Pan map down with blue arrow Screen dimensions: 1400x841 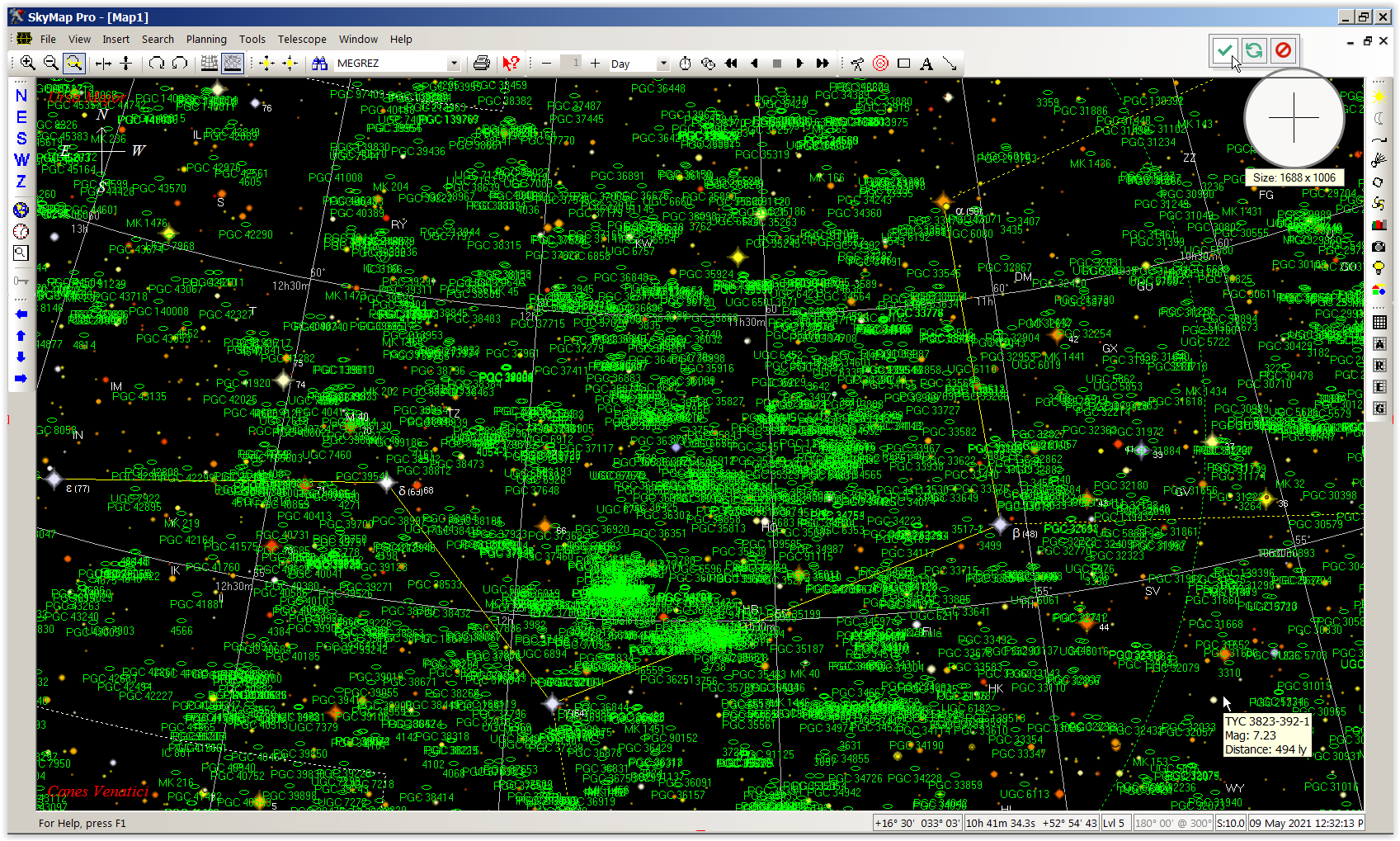coord(21,357)
